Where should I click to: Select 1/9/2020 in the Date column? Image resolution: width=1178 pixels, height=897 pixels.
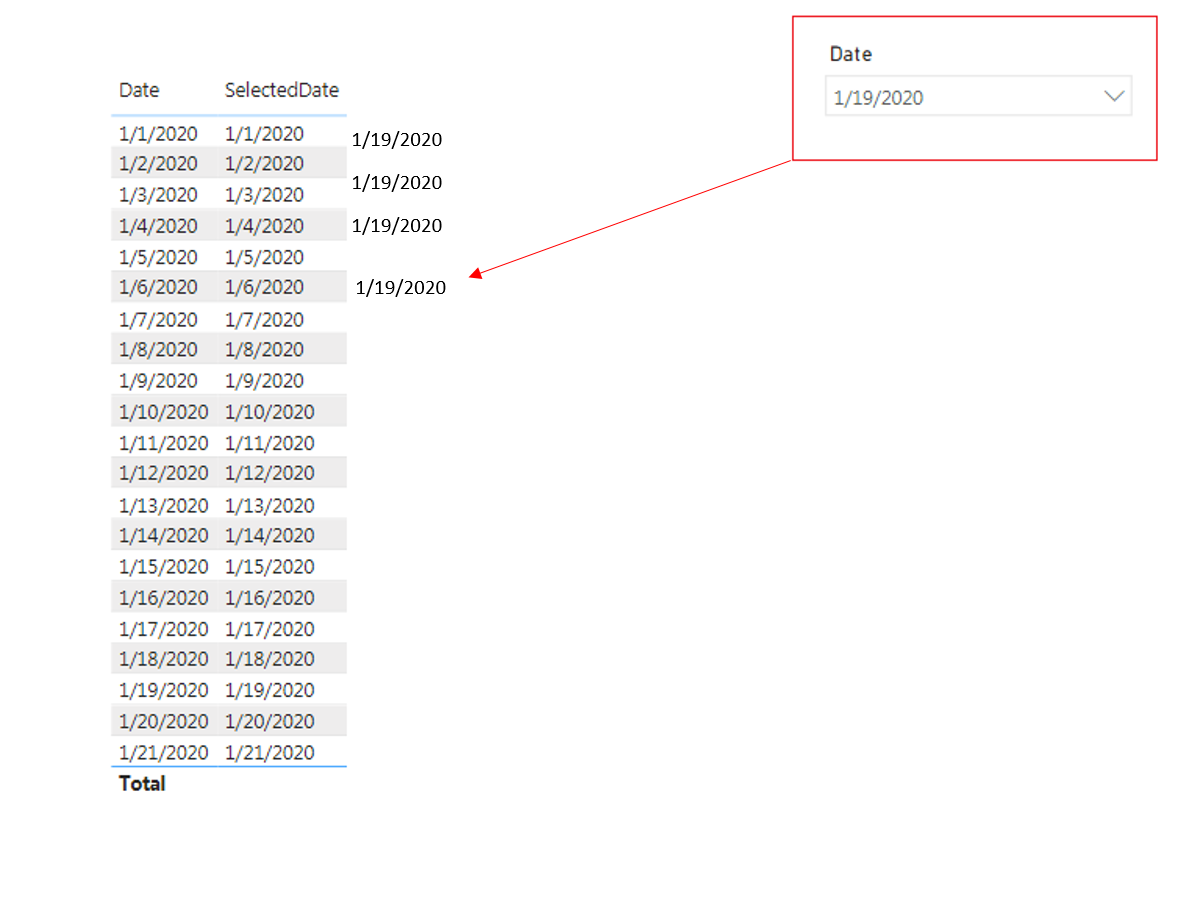pos(158,381)
